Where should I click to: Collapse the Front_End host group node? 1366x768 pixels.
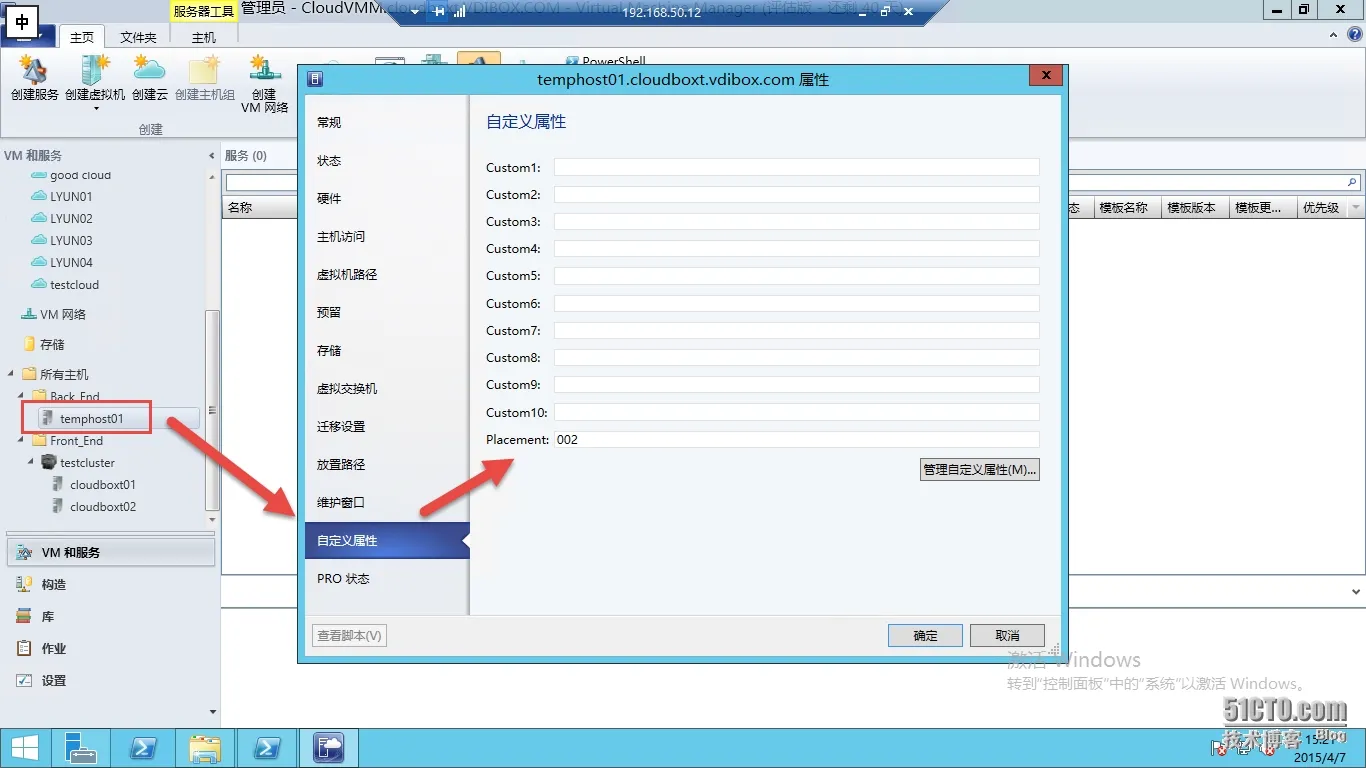coord(23,441)
